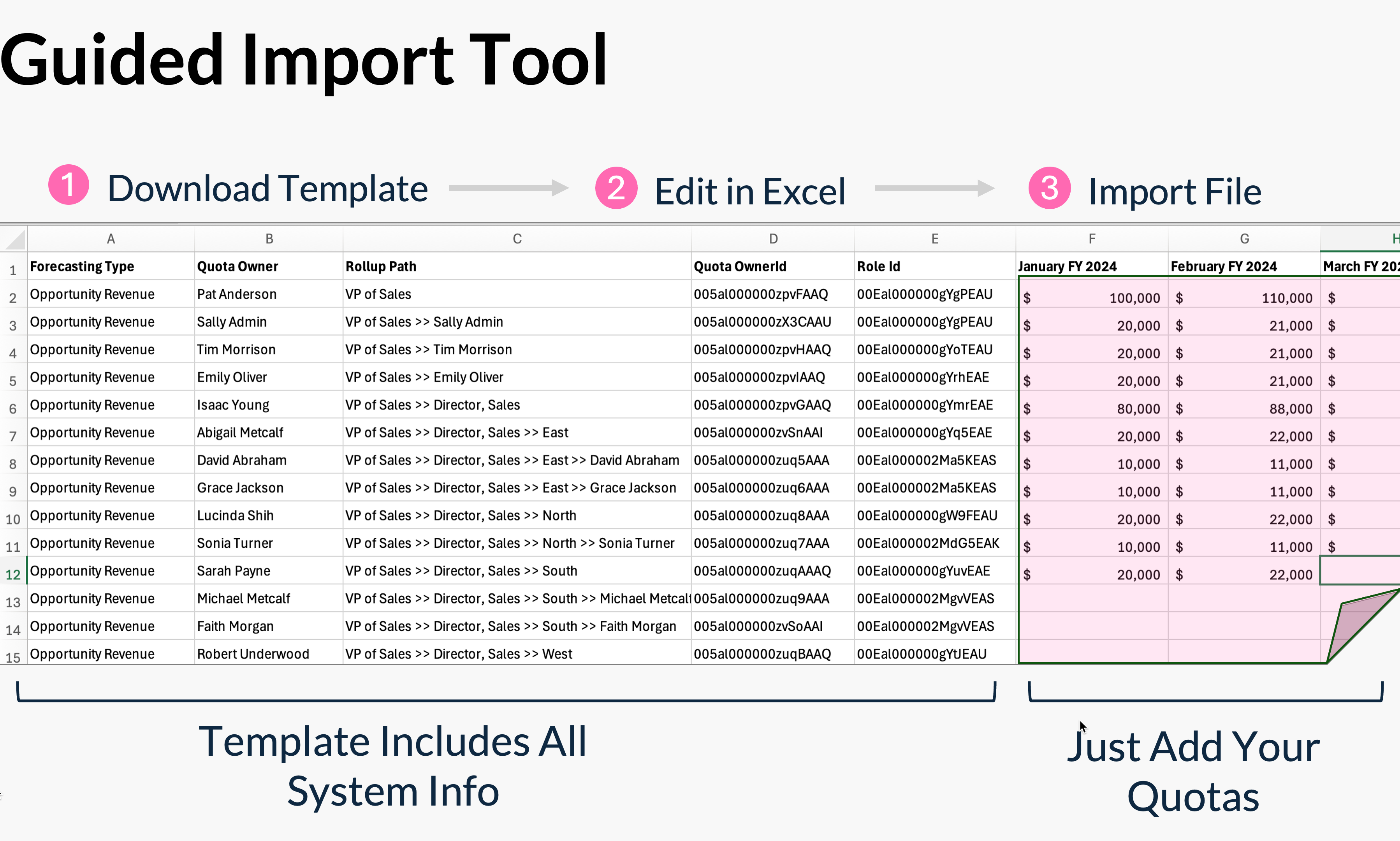Select row 12 header

tap(13, 574)
